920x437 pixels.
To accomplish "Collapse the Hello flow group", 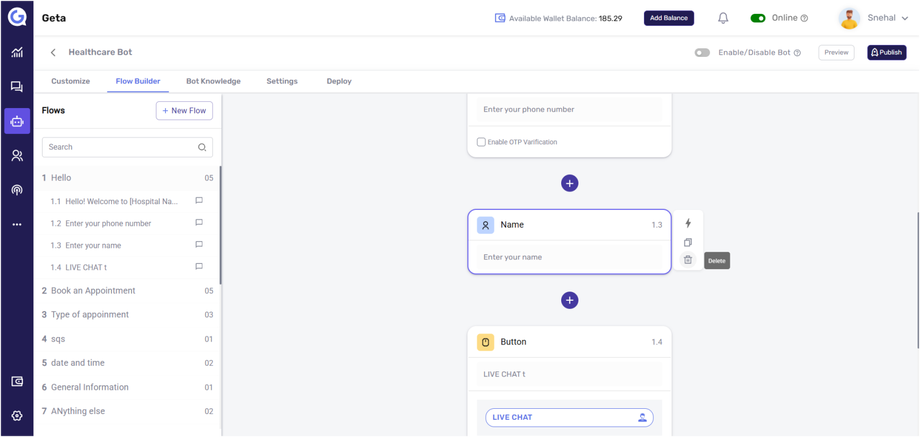I will click(x=61, y=178).
